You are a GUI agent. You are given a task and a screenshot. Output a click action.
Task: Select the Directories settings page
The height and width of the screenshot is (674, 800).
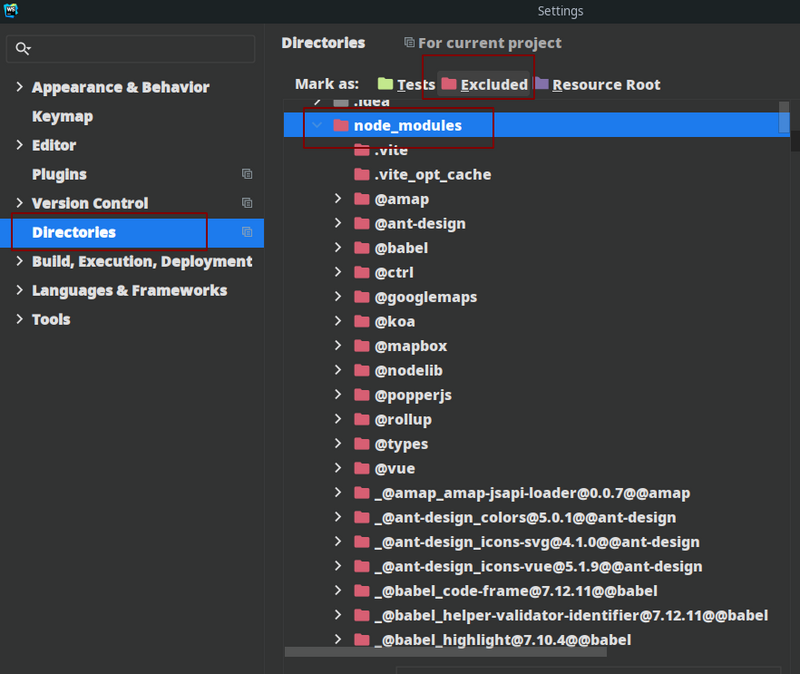pyautogui.click(x=132, y=233)
